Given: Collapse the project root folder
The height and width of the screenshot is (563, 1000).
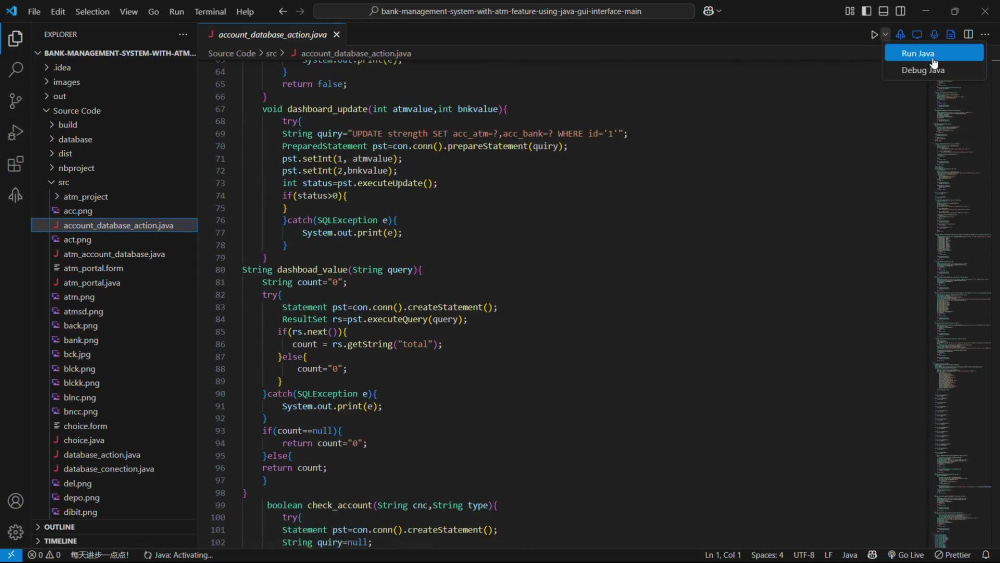Looking at the screenshot, I should coord(115,53).
